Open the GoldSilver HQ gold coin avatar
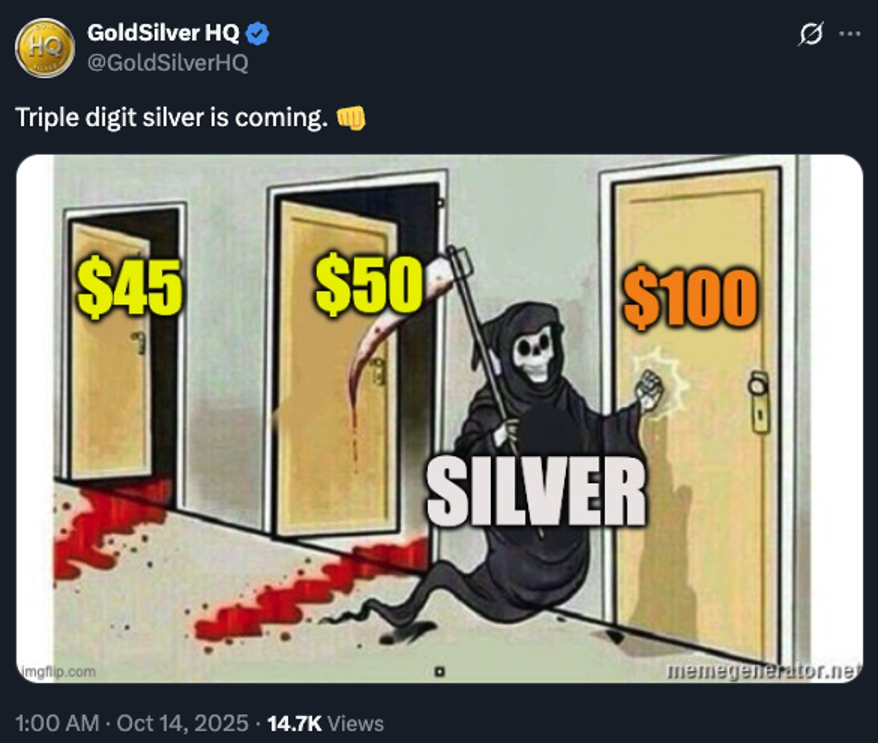This screenshot has width=878, height=744. [45, 48]
